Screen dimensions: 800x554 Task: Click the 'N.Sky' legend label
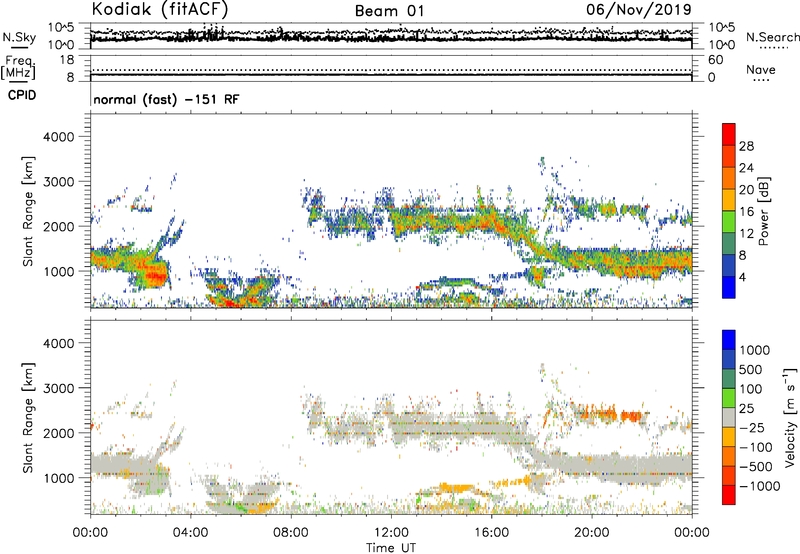point(19,37)
